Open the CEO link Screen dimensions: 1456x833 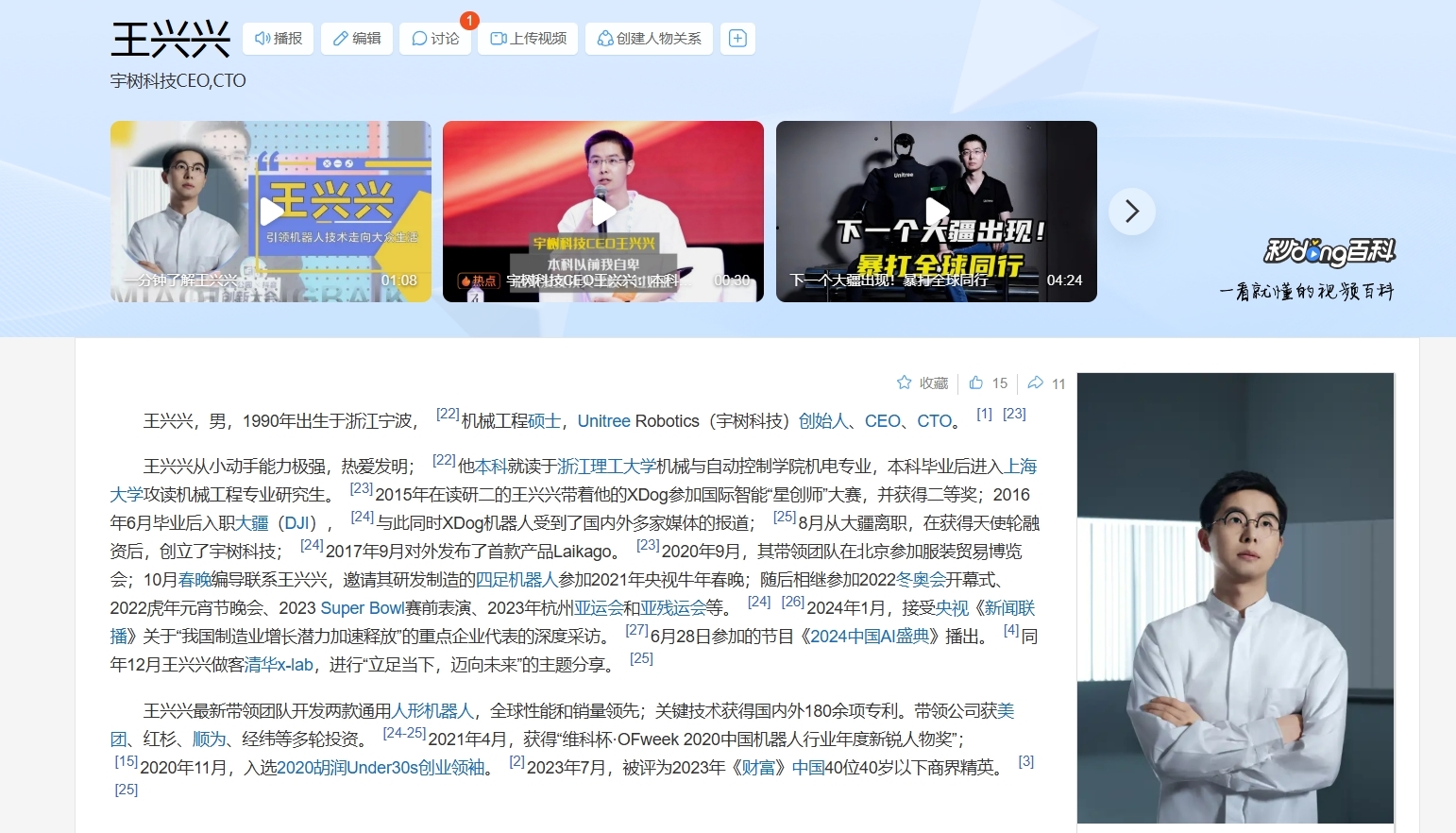pyautogui.click(x=883, y=421)
